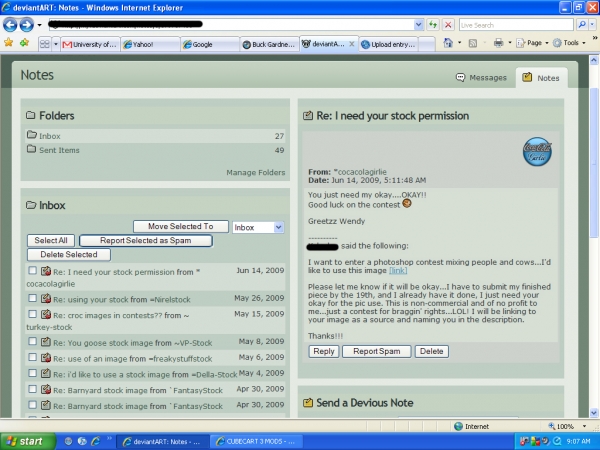Click the Home icon in command bar
This screenshot has height=450, width=600.
click(448, 43)
